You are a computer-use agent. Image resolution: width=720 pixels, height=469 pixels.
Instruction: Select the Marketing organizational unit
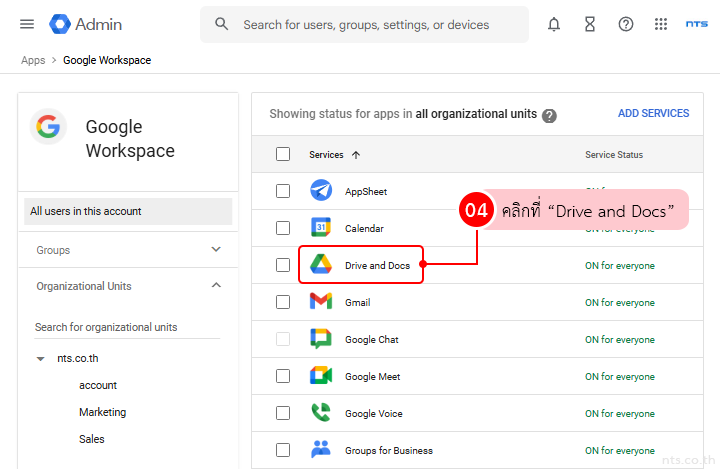(x=102, y=412)
